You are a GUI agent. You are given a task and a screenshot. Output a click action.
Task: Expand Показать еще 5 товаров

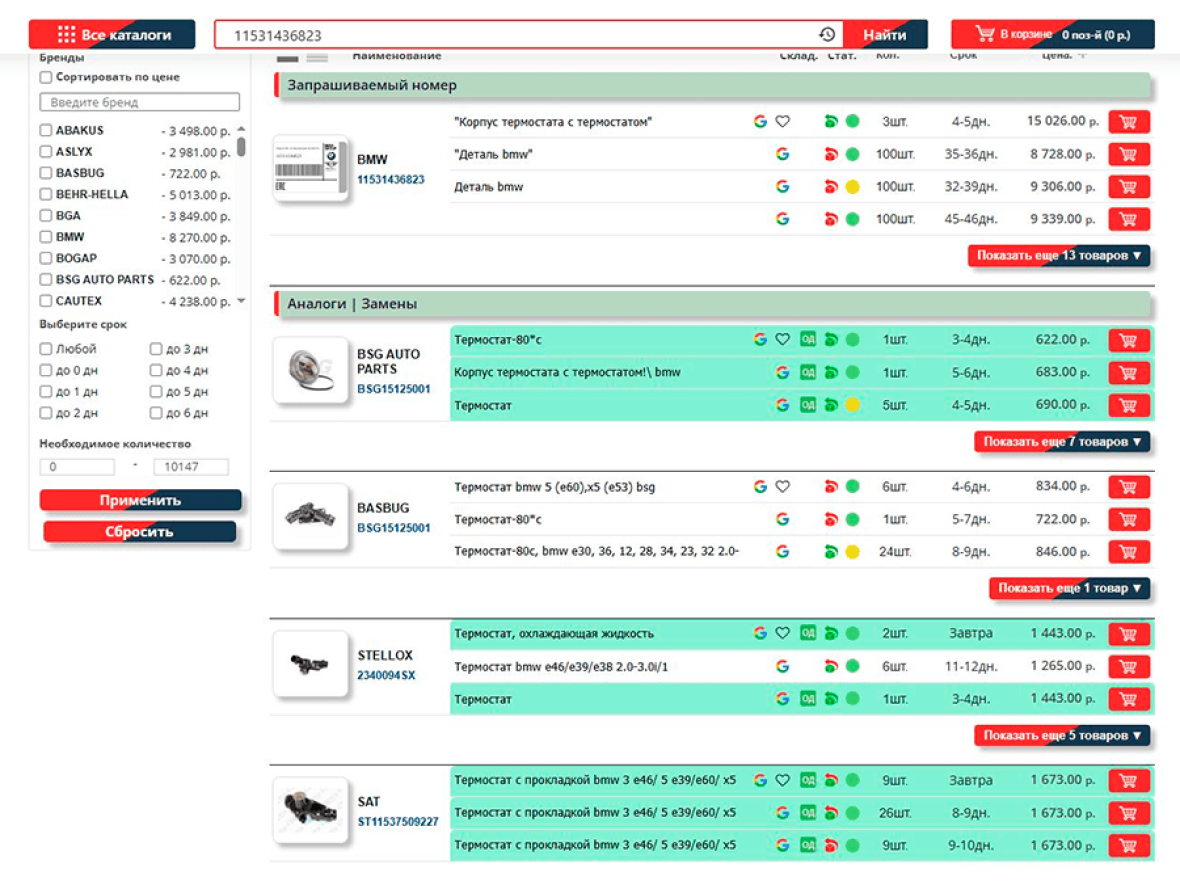tap(1062, 735)
